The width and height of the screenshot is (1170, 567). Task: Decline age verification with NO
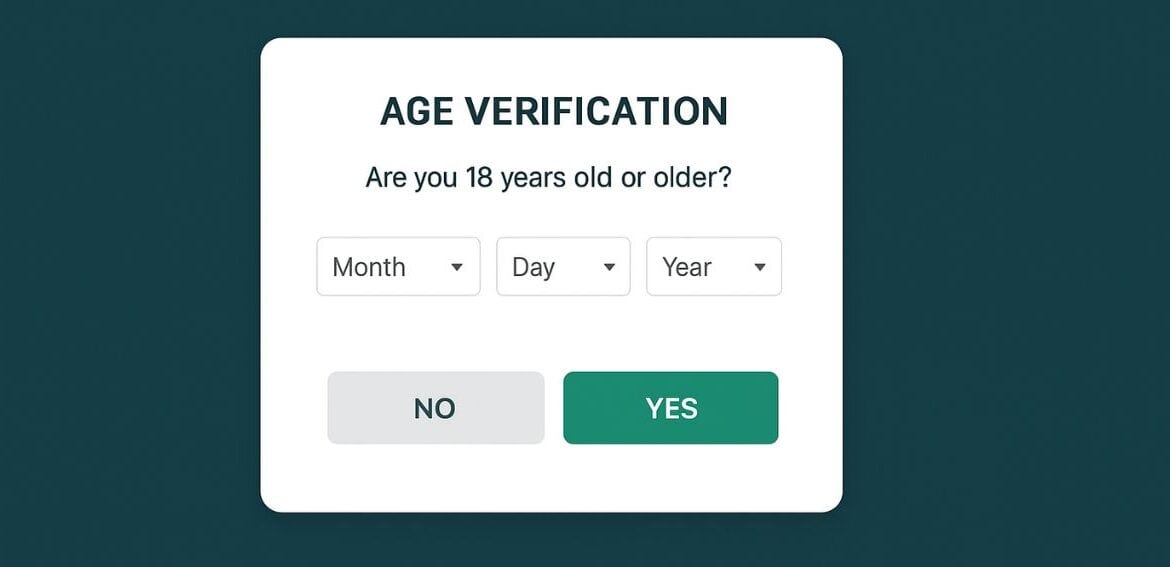coord(435,408)
